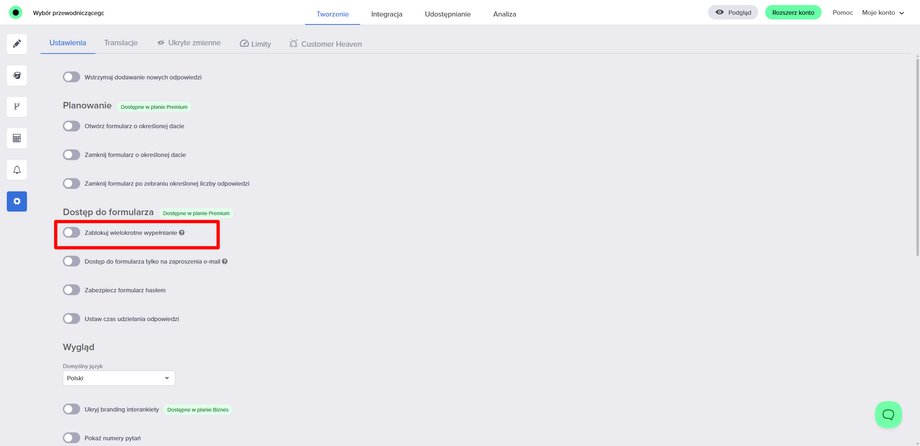
Task: Click the Podgląd preview button
Action: point(733,12)
